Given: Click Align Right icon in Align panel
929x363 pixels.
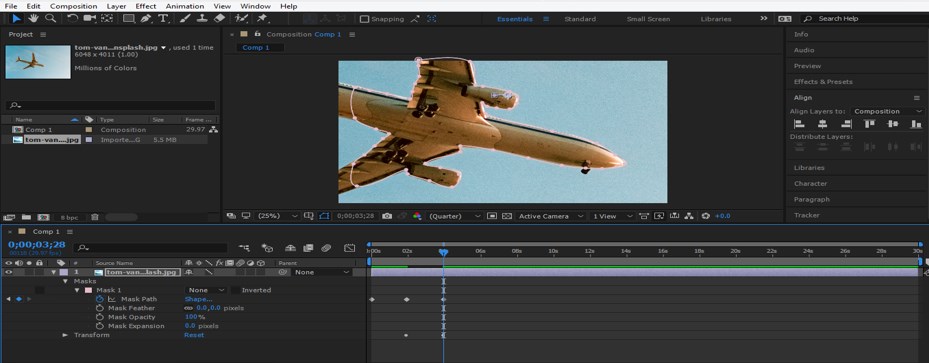Looking at the screenshot, I should point(846,124).
